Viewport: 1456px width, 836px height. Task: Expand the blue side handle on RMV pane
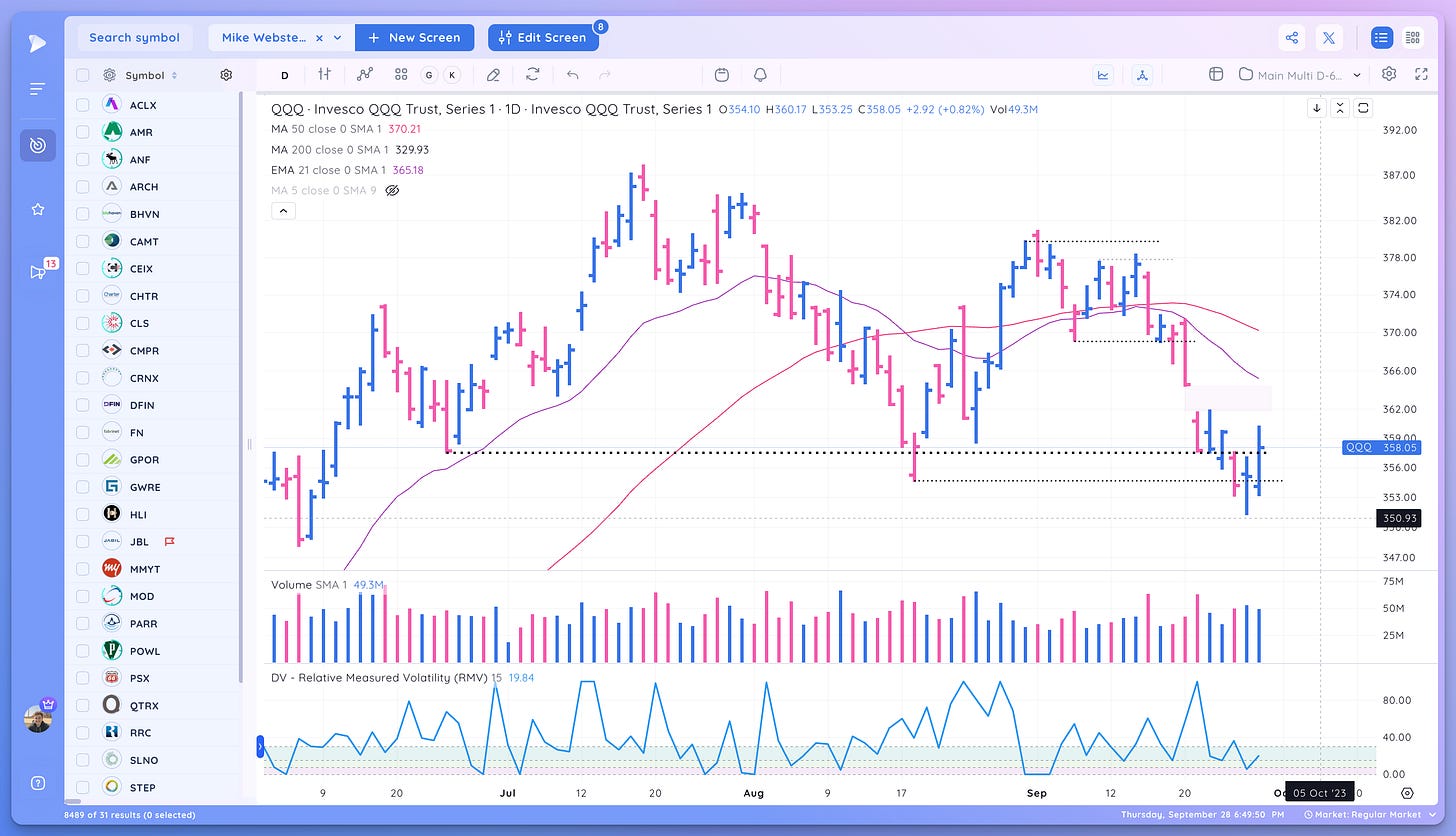(x=261, y=746)
